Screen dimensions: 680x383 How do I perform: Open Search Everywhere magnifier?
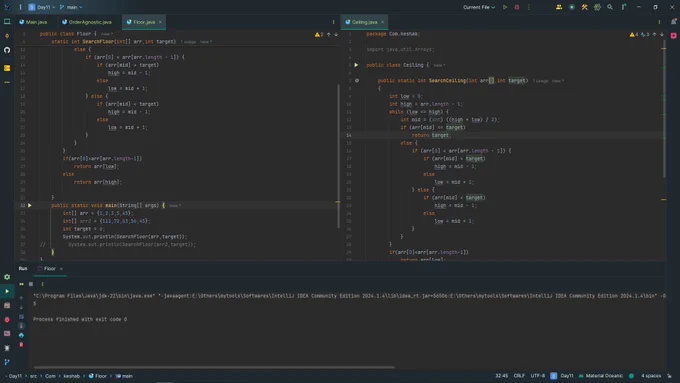click(610, 7)
